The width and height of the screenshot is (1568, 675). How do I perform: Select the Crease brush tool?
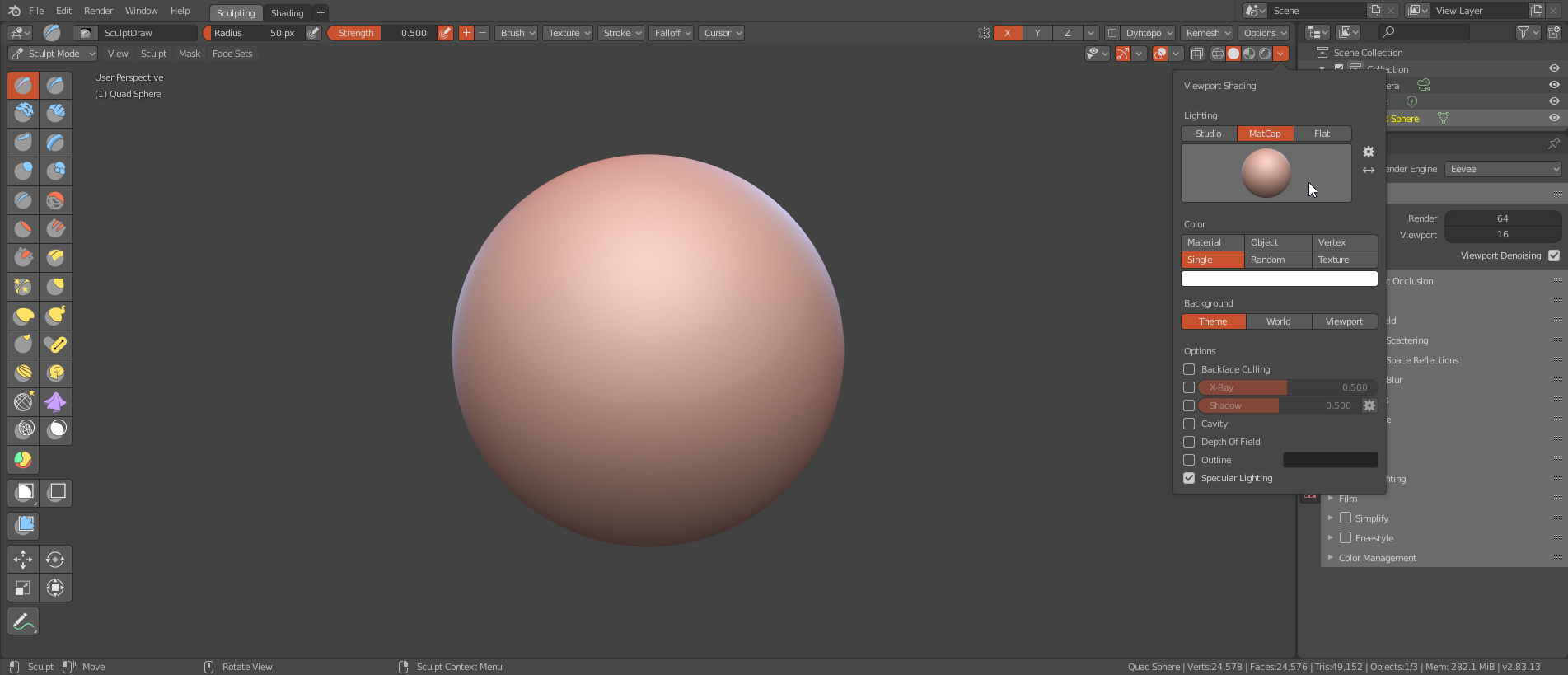click(x=23, y=200)
